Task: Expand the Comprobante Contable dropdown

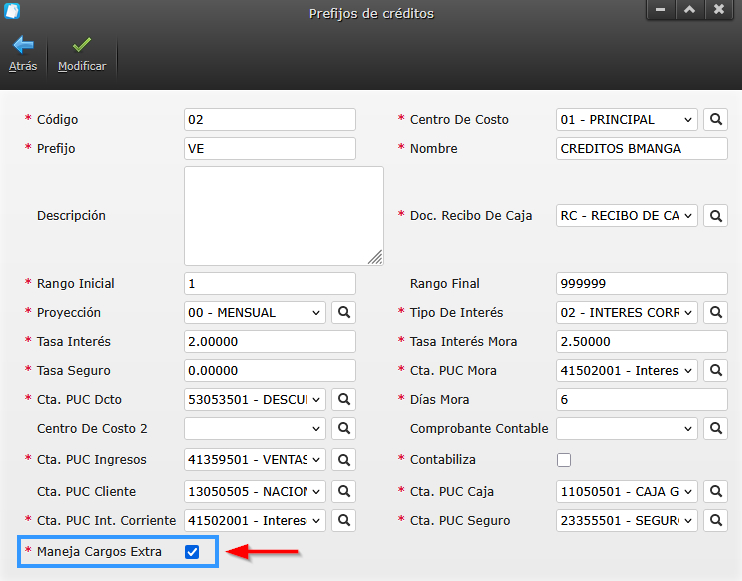Action: (x=626, y=429)
